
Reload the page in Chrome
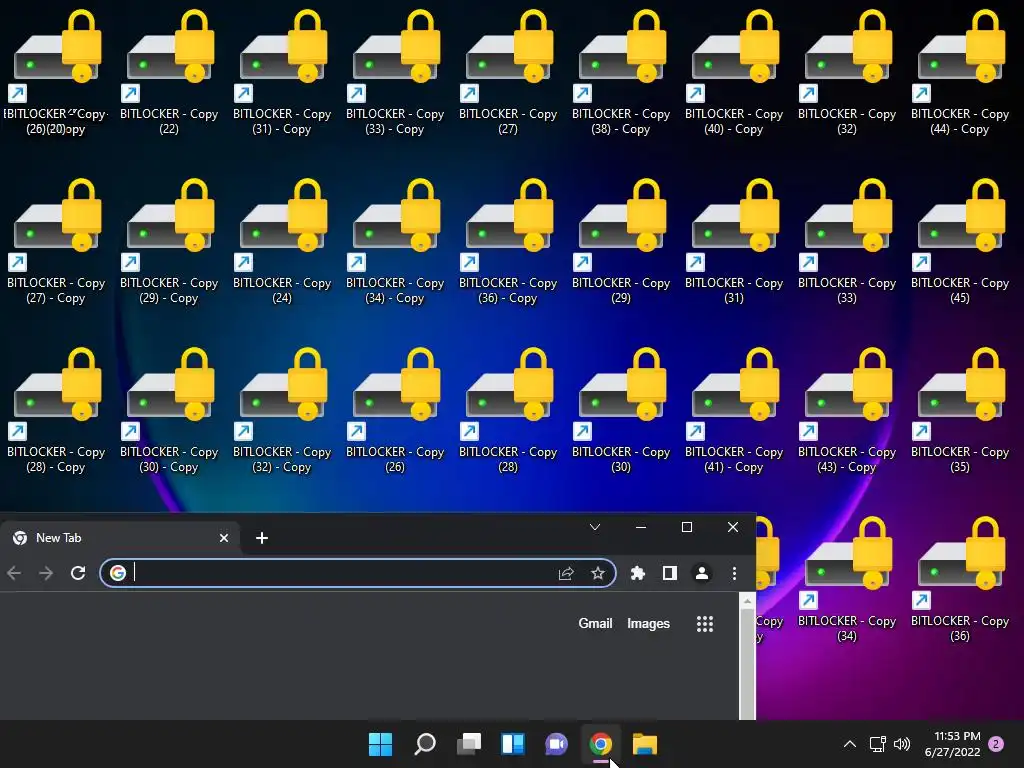click(78, 573)
